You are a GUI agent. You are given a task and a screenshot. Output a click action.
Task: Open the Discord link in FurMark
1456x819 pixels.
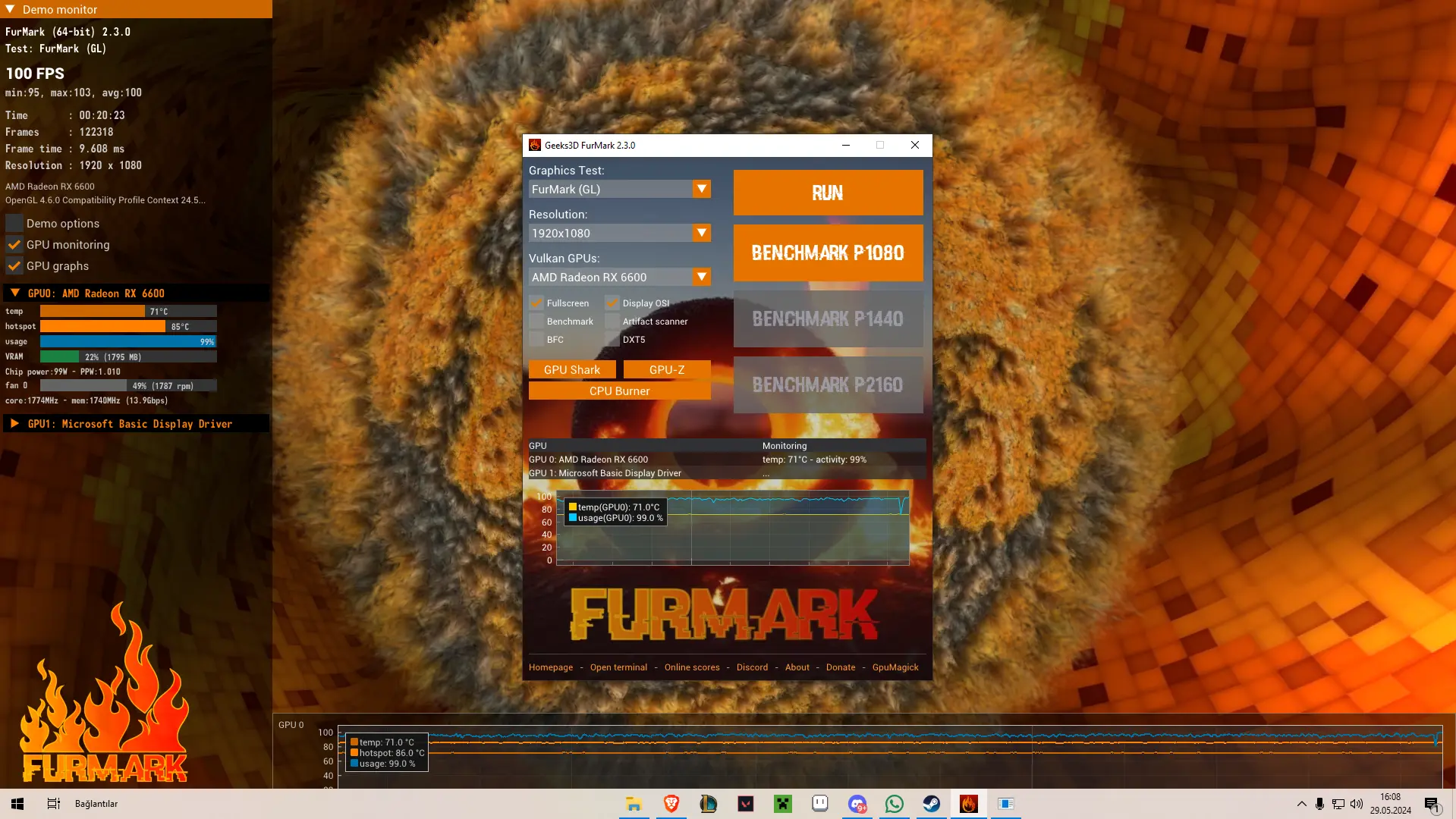point(752,667)
